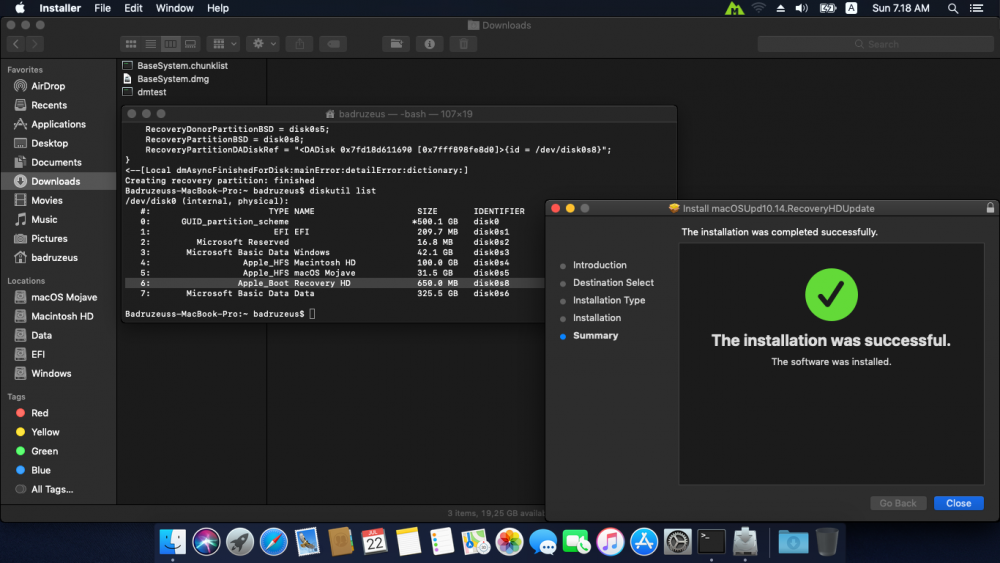1000x563 pixels.
Task: Switch Finder to gallery view
Action: coord(190,44)
